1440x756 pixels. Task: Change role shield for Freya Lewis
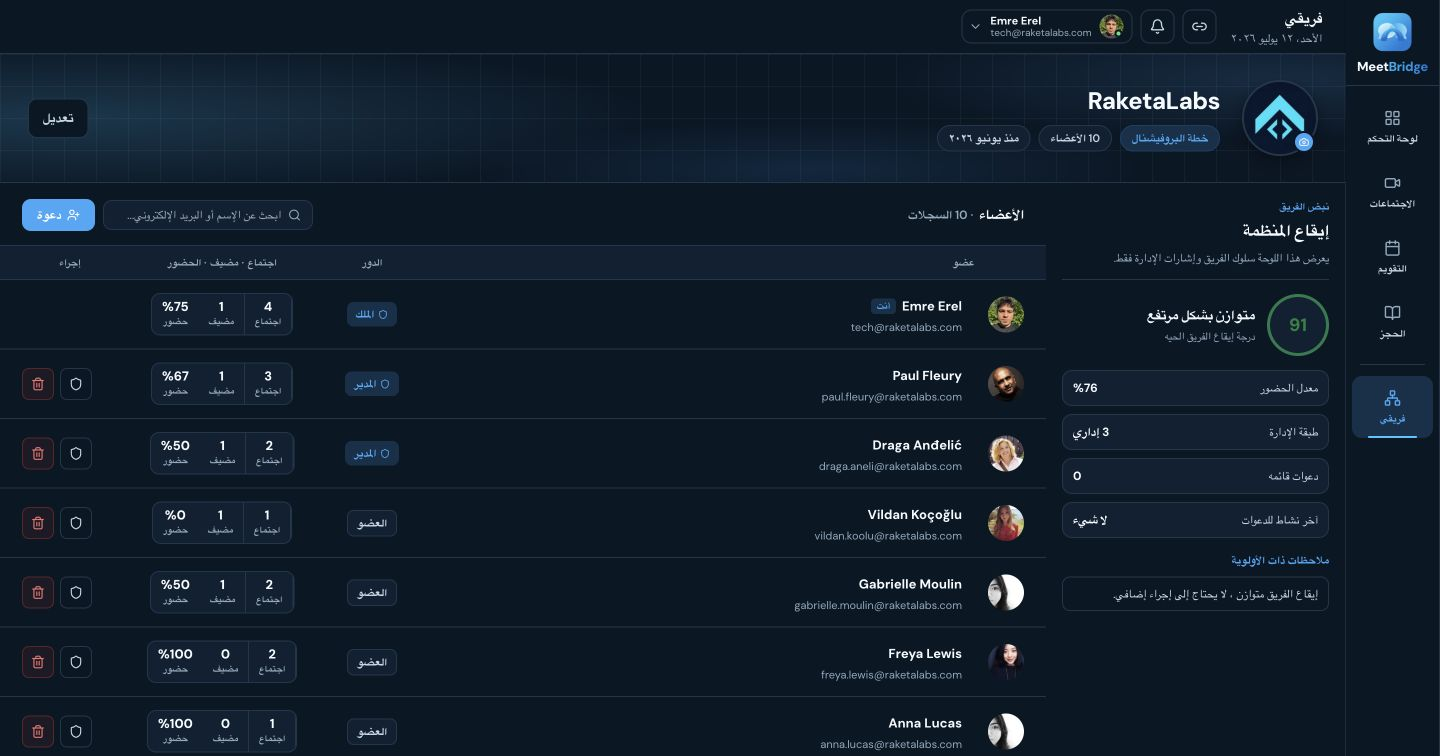(x=76, y=662)
